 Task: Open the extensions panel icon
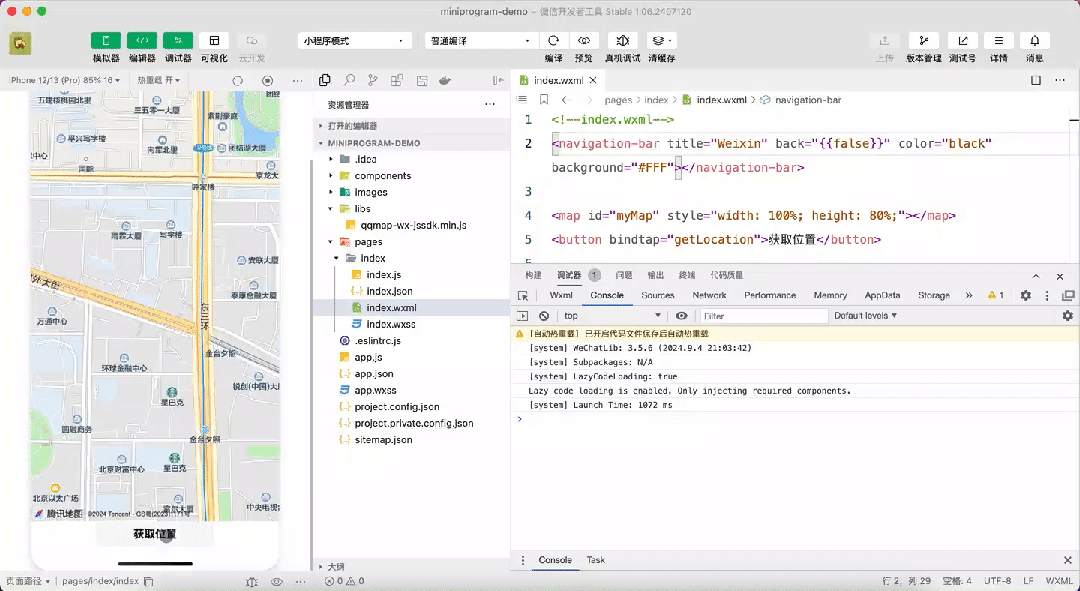397,81
